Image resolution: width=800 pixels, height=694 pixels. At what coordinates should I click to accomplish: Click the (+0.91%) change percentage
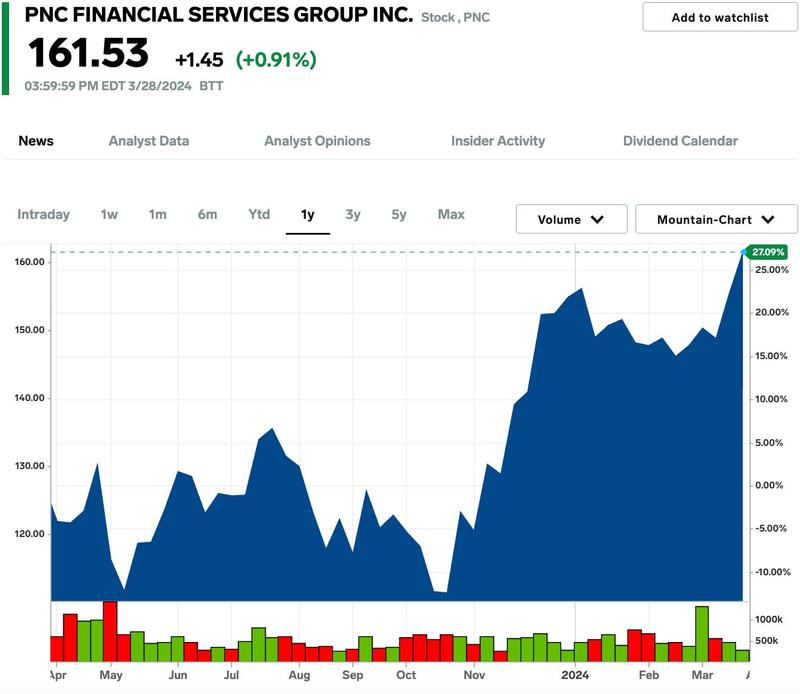pyautogui.click(x=276, y=60)
